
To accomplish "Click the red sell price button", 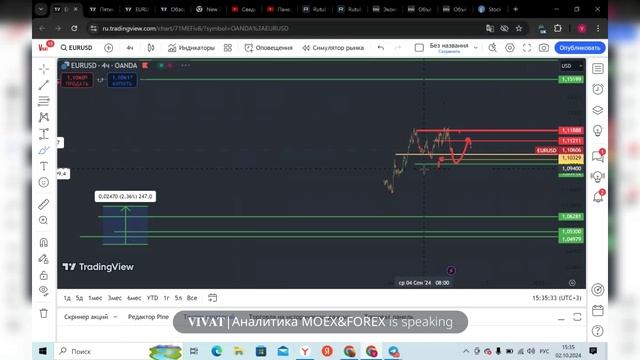I will 77,80.
